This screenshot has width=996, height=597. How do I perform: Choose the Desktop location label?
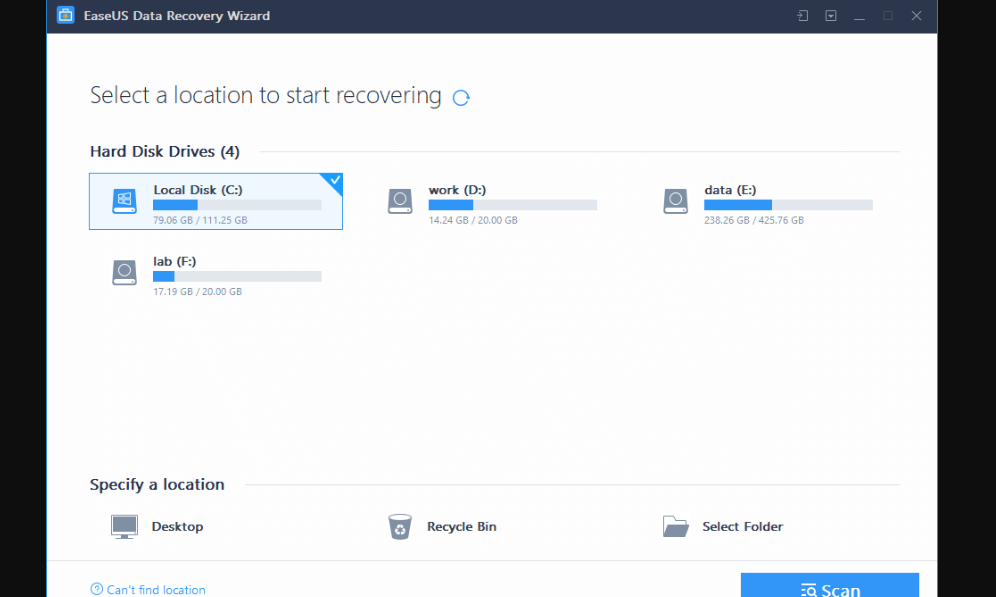[177, 527]
